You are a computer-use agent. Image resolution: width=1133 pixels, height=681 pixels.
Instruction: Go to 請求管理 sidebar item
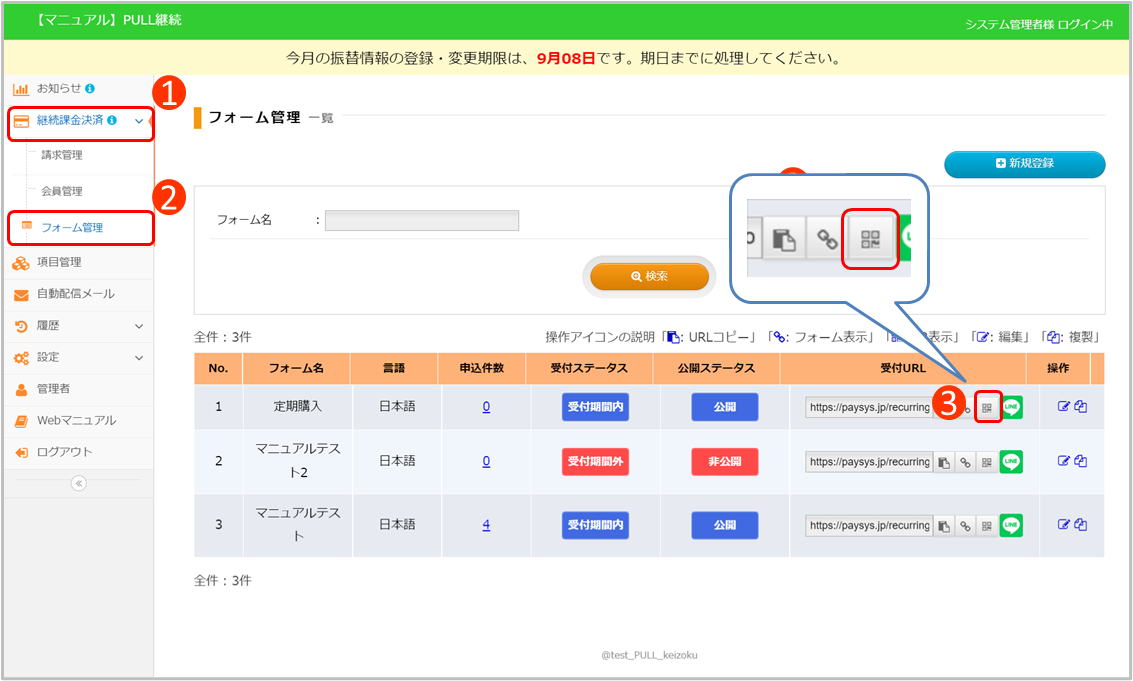click(62, 155)
